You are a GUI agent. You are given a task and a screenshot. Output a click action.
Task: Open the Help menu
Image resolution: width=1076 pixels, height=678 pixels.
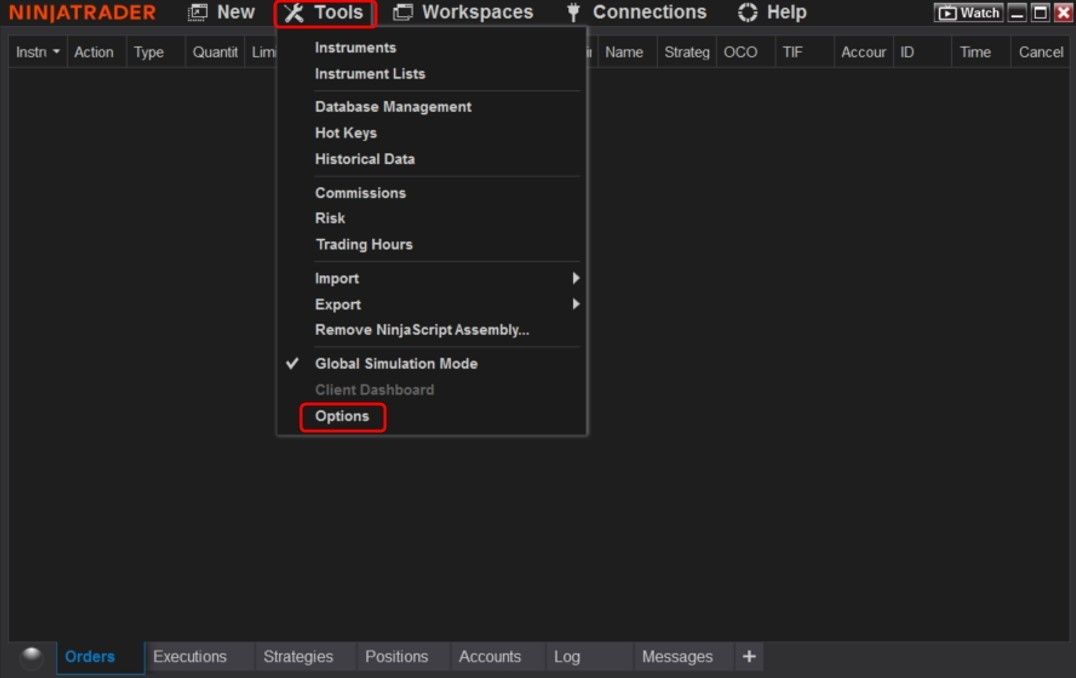click(772, 12)
